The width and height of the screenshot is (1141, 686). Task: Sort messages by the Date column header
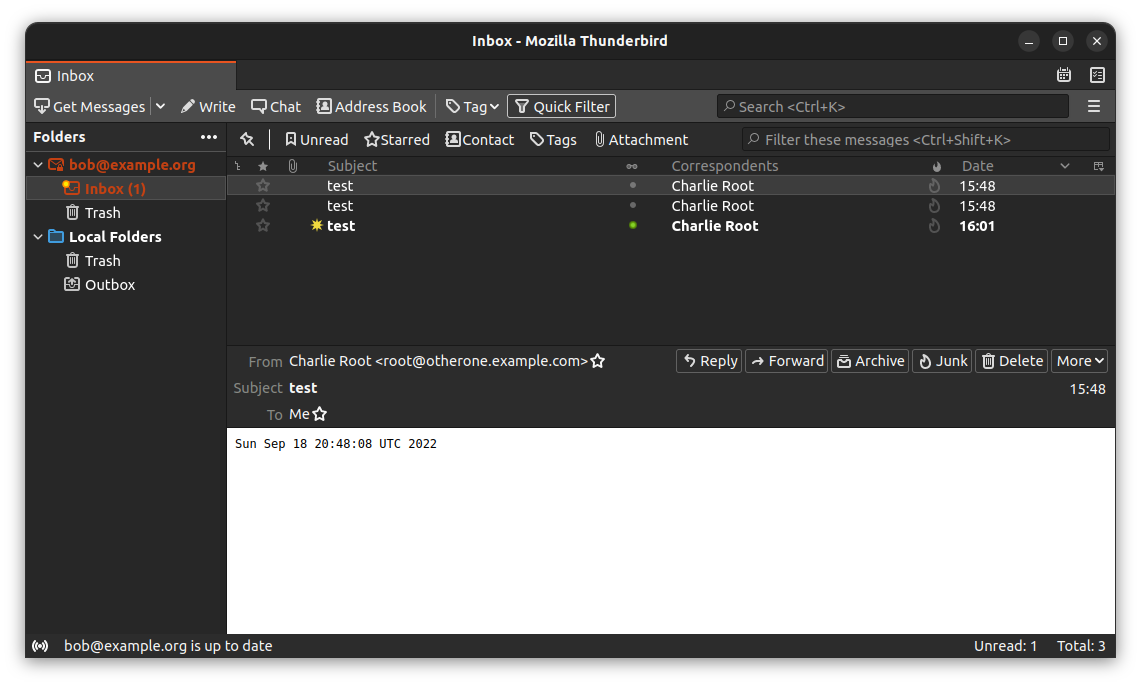[x=977, y=166]
